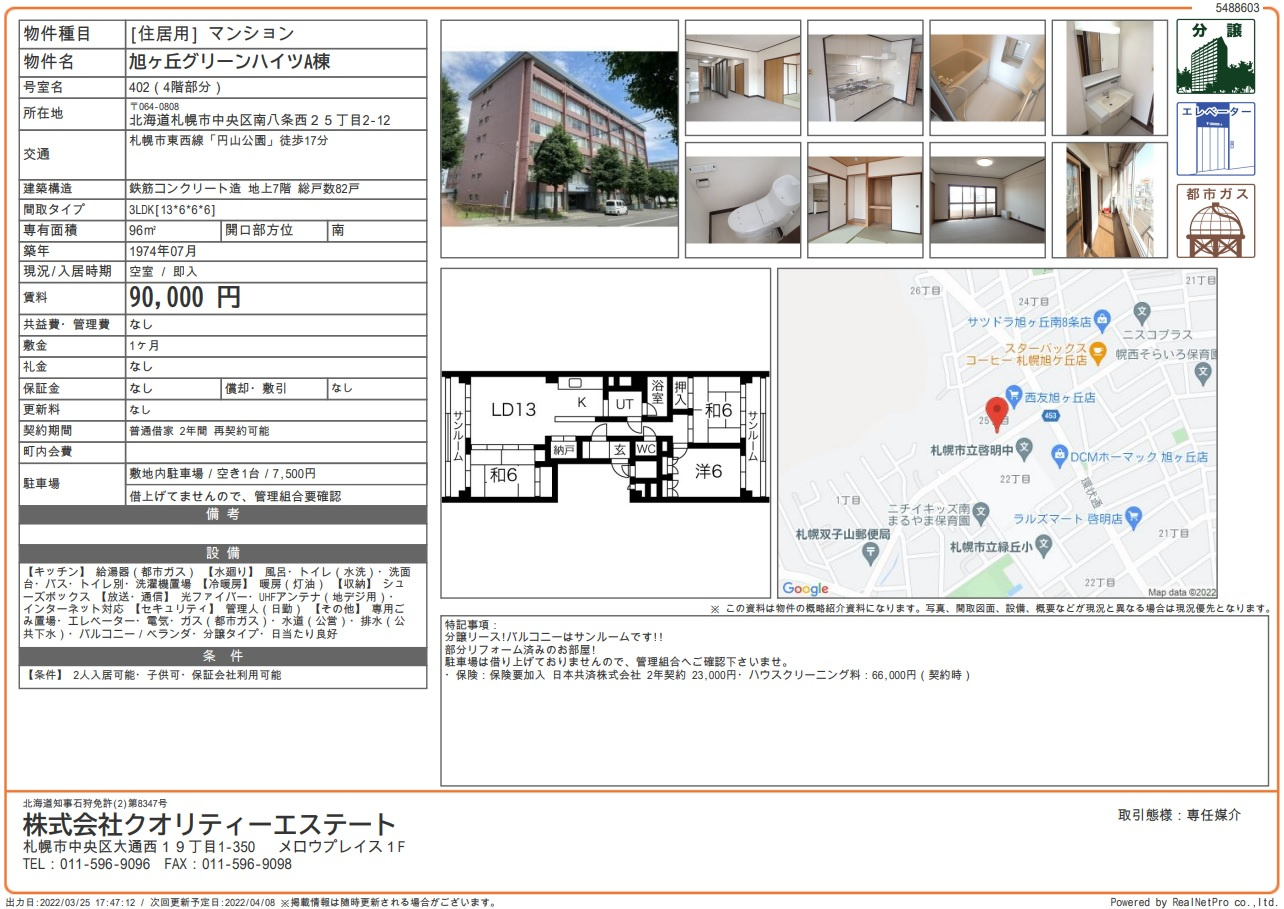
Task: Click the 90,000円 rent amount
Action: [x=185, y=297]
